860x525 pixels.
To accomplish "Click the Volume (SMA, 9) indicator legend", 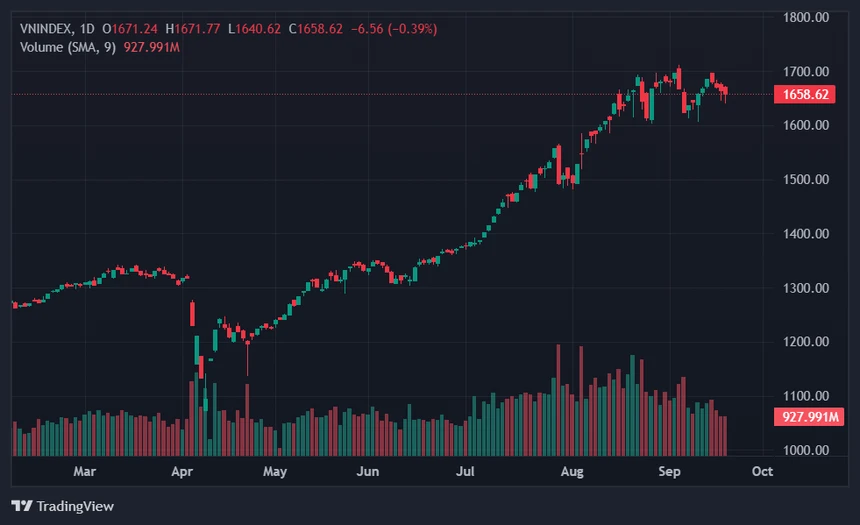I will pos(68,48).
